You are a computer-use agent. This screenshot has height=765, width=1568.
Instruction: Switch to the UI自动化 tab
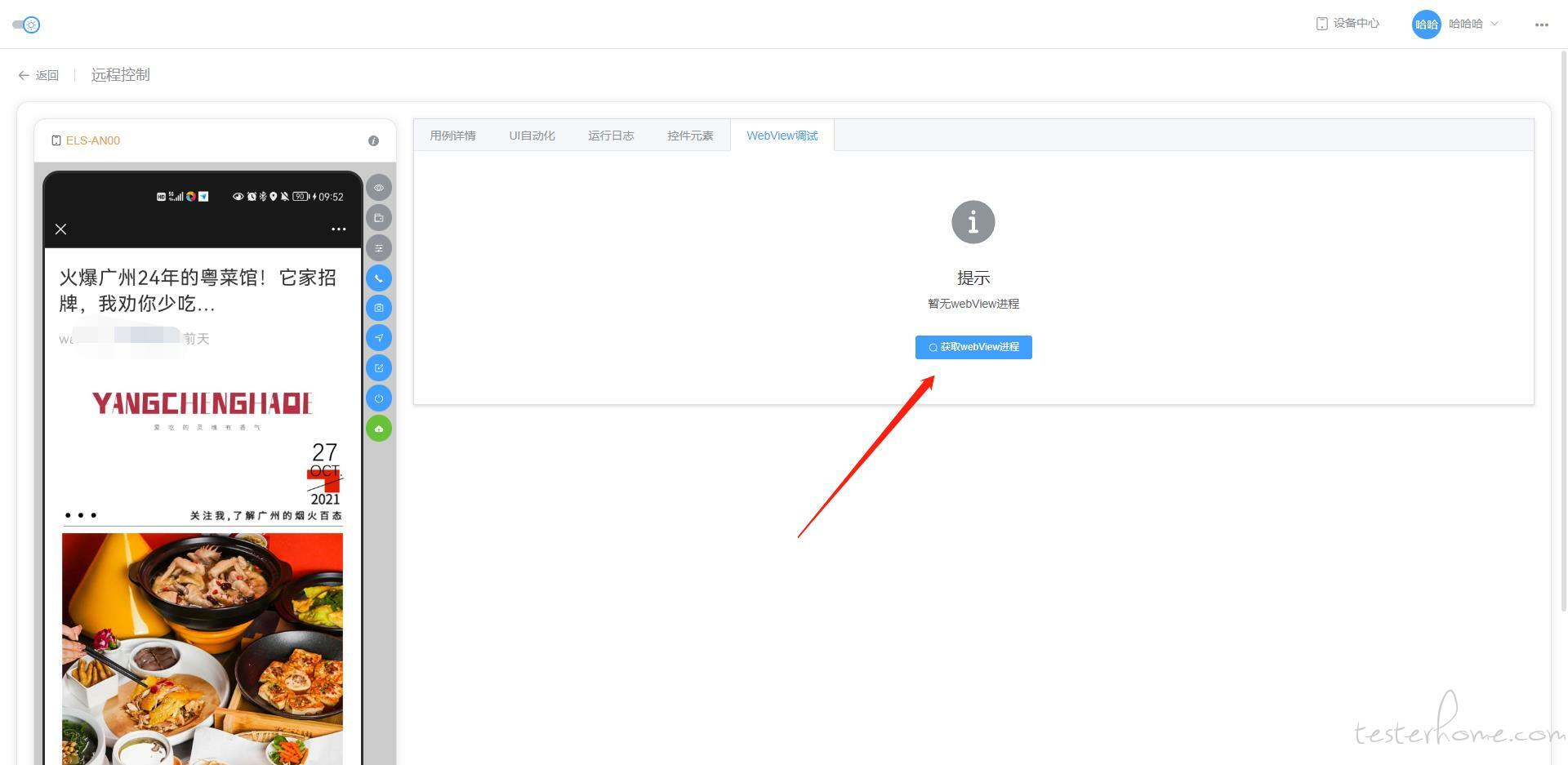[532, 136]
